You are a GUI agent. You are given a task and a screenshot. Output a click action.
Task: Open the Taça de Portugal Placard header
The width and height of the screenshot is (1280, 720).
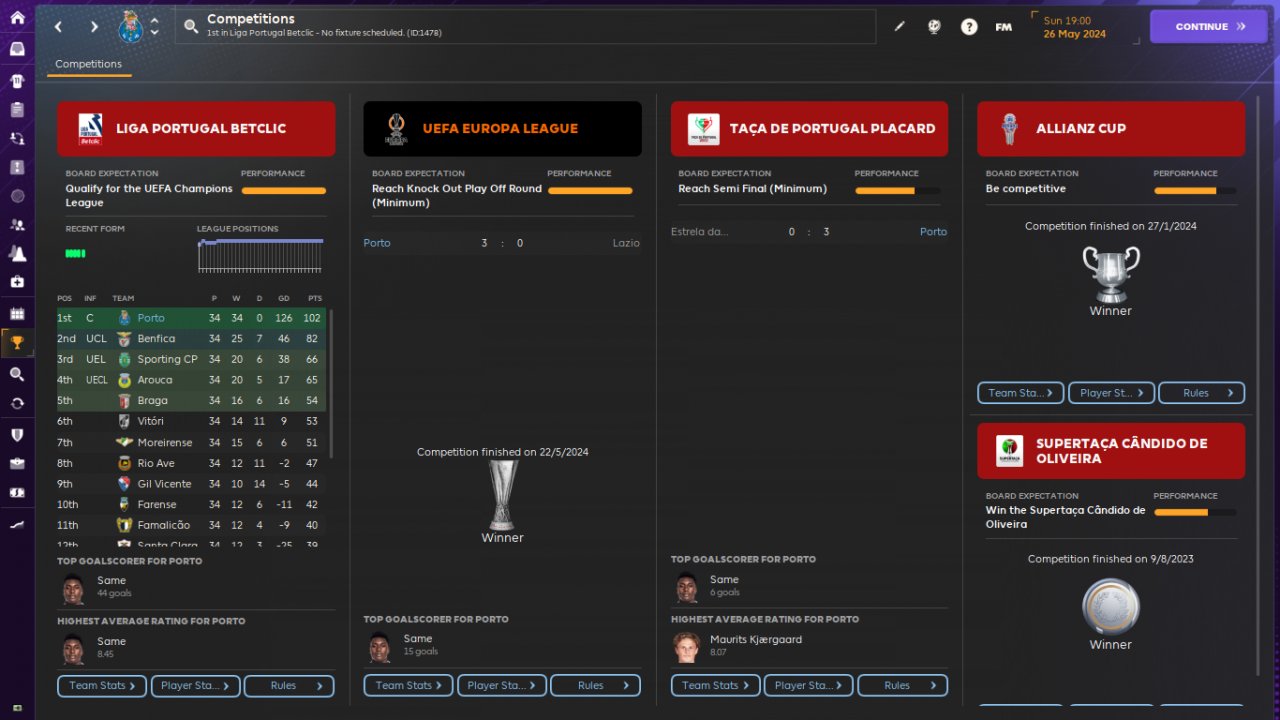click(809, 129)
